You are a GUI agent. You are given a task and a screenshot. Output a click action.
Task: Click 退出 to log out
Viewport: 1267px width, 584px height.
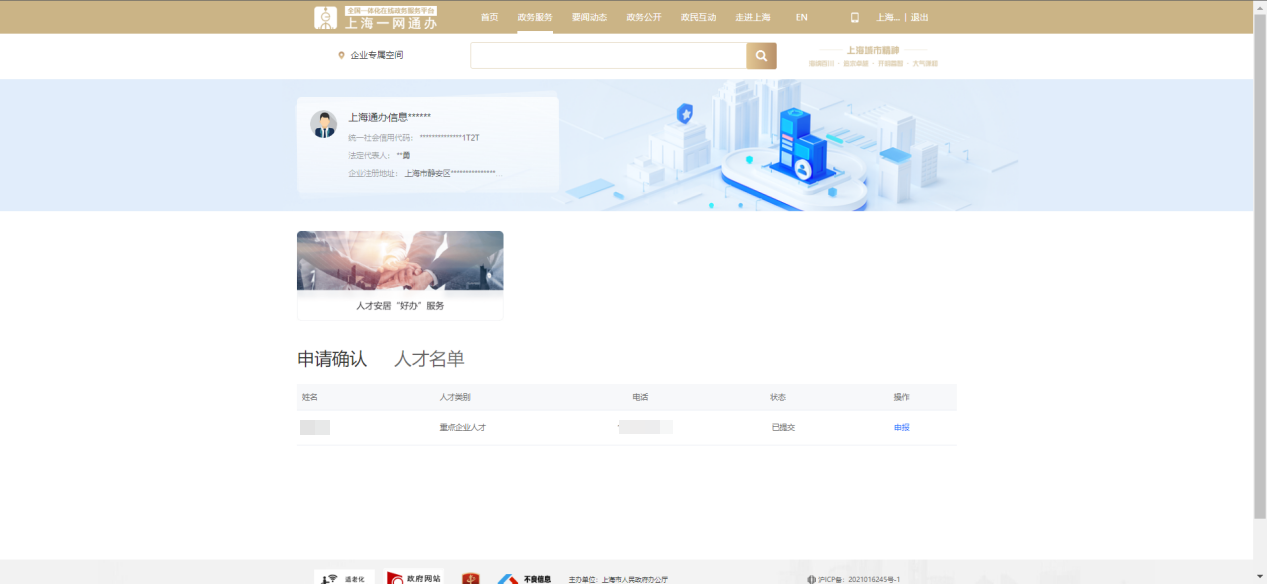[x=919, y=17]
